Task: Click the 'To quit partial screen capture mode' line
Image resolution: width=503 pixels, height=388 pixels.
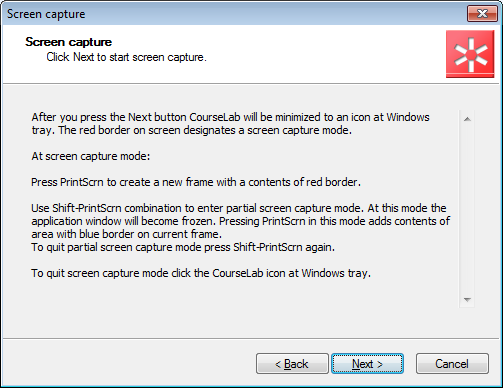Action: coord(183,247)
